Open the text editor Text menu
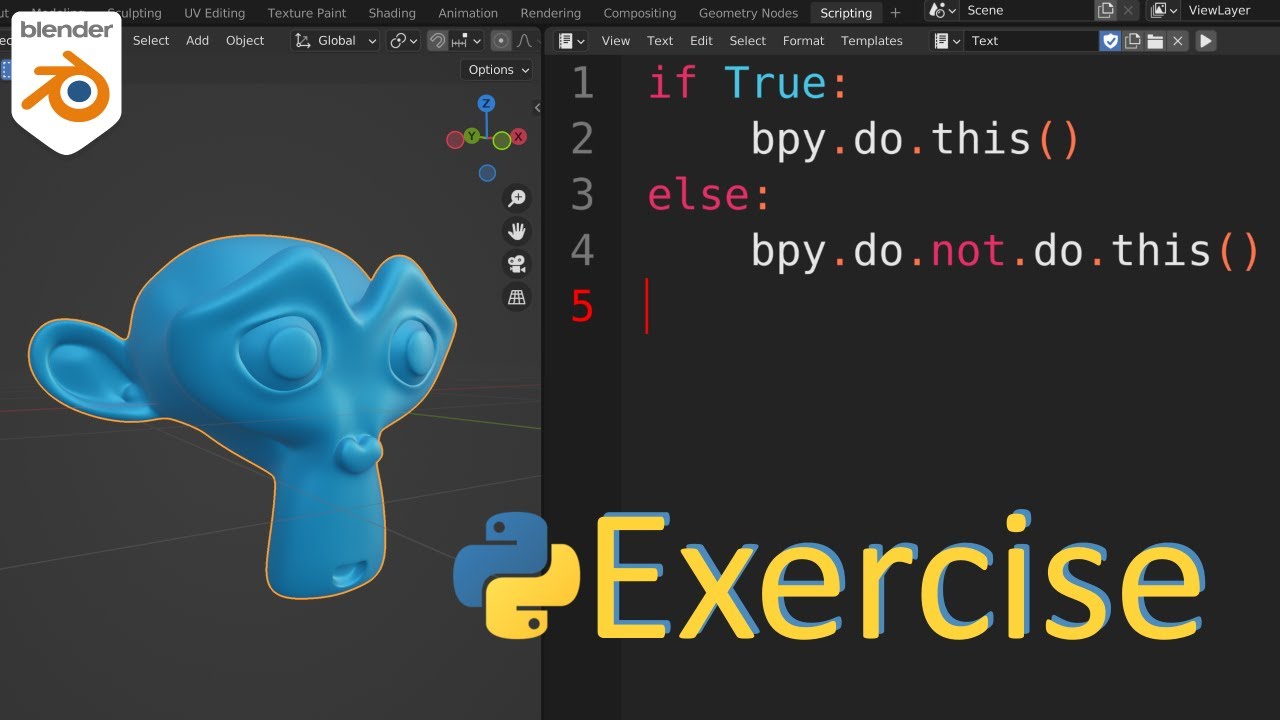1280x720 pixels. (660, 41)
